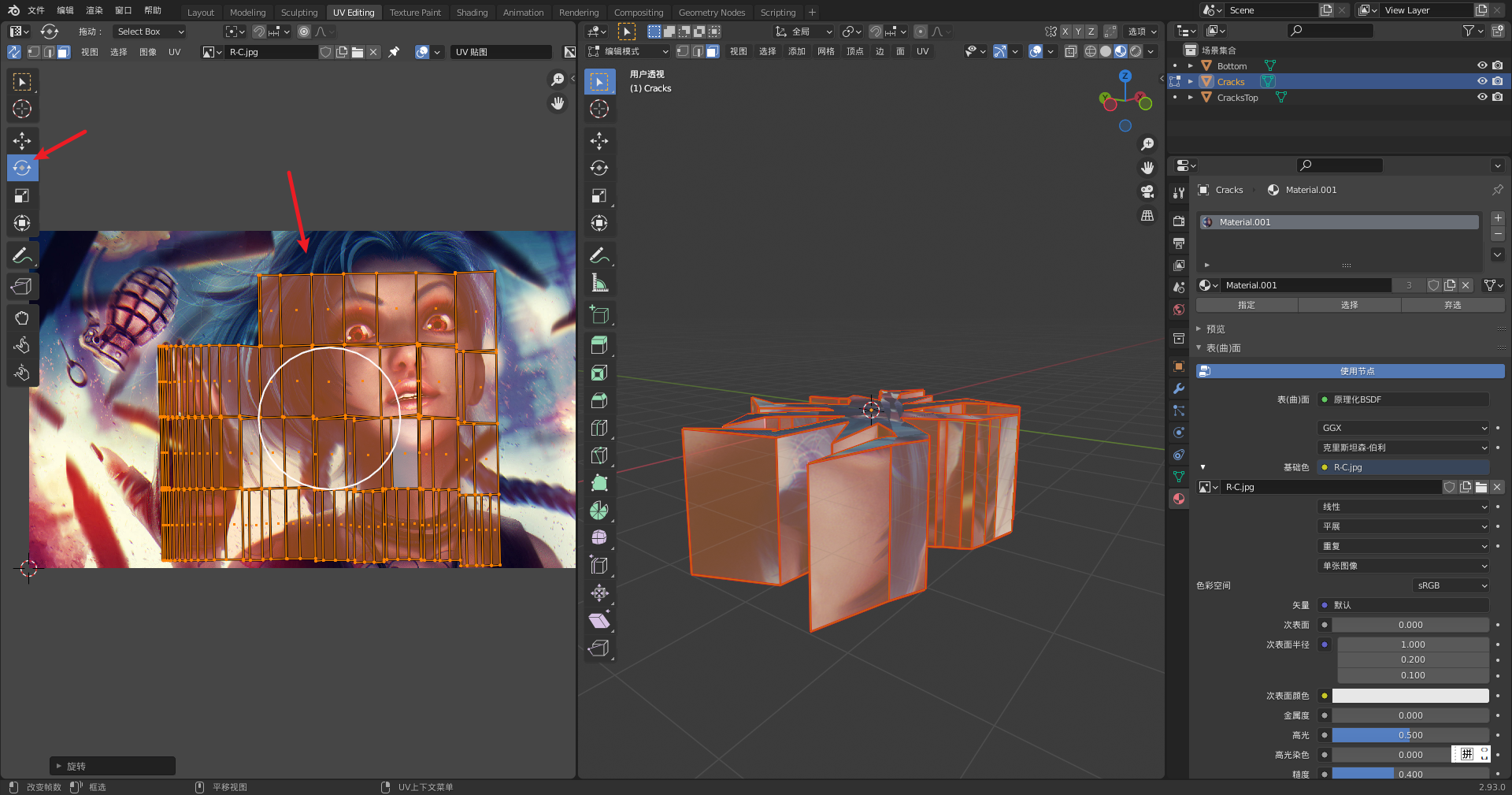The height and width of the screenshot is (795, 1512).
Task: Select the Scale tool in UV editor
Action: (22, 195)
